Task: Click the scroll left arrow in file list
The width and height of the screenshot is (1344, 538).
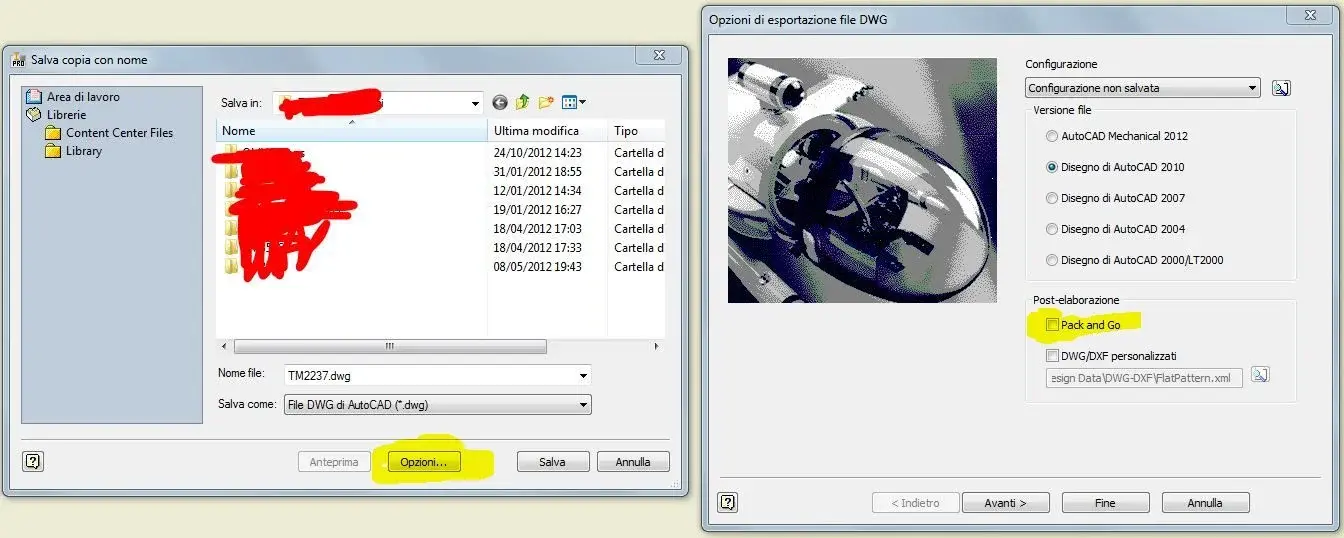Action: [x=225, y=346]
